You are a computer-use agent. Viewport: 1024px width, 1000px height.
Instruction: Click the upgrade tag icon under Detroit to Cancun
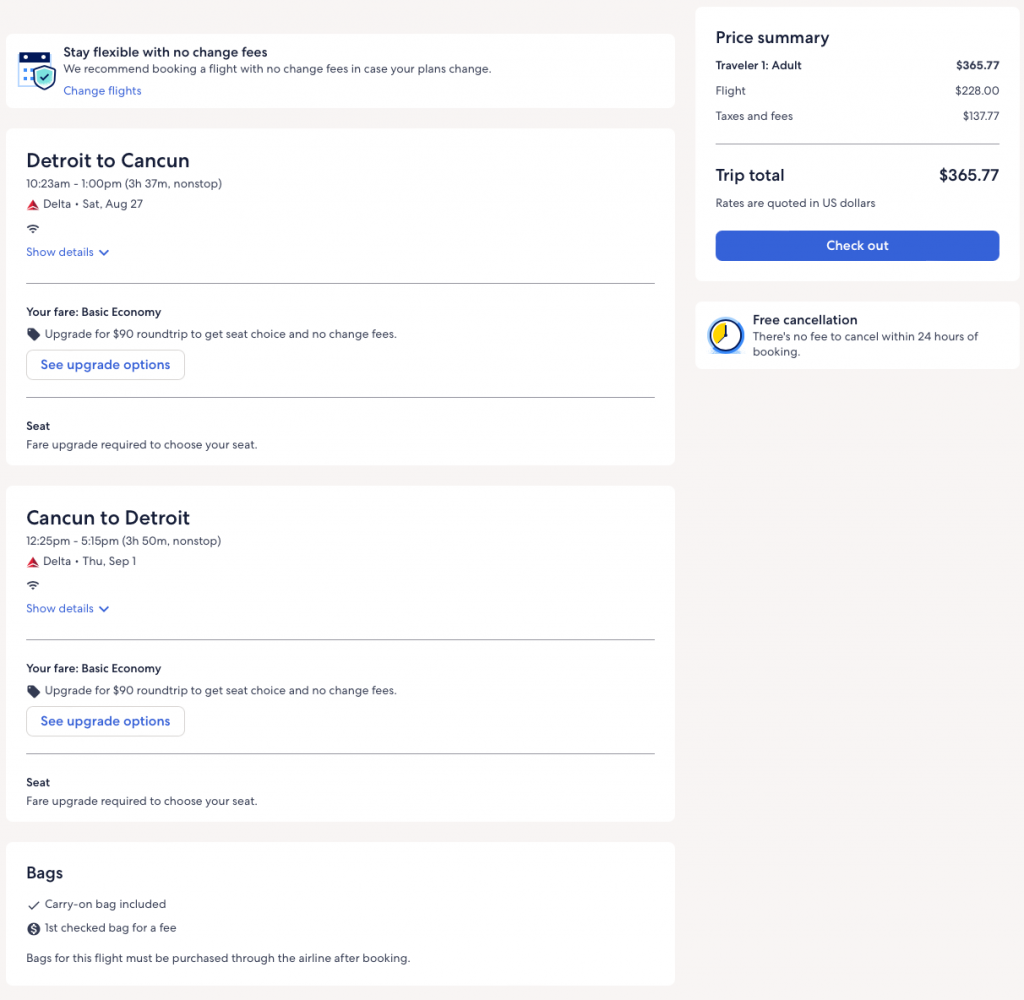34,334
